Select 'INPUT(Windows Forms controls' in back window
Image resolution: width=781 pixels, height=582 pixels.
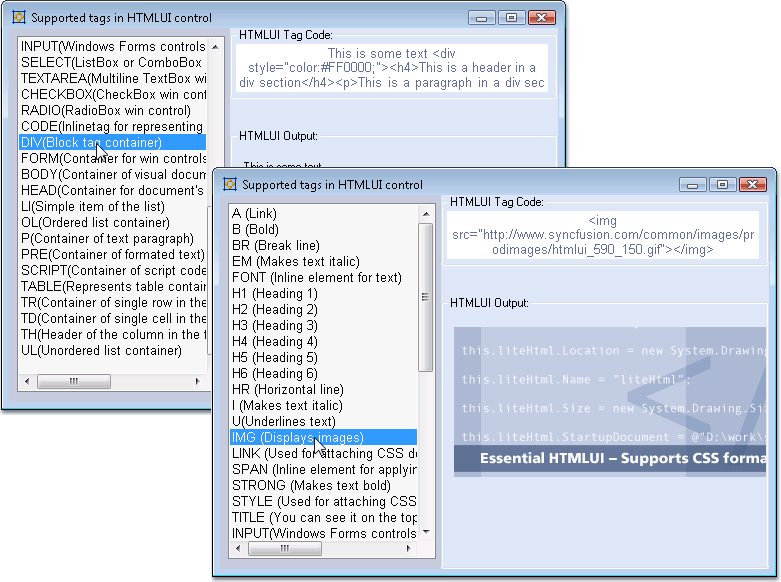tap(113, 46)
